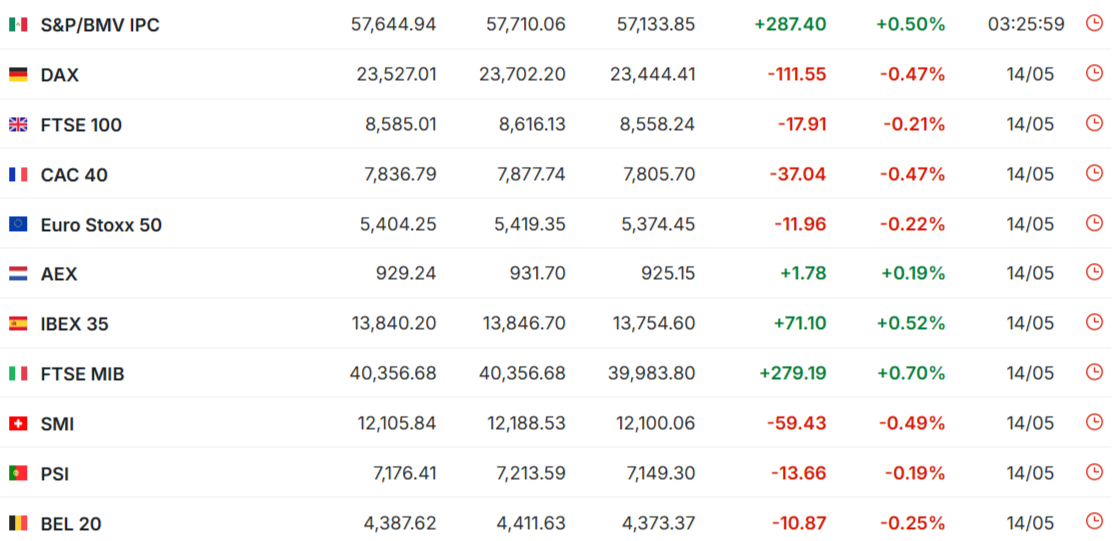Go to the FTSE 100 index link
Screen dimensions: 1113x541
click(81, 125)
